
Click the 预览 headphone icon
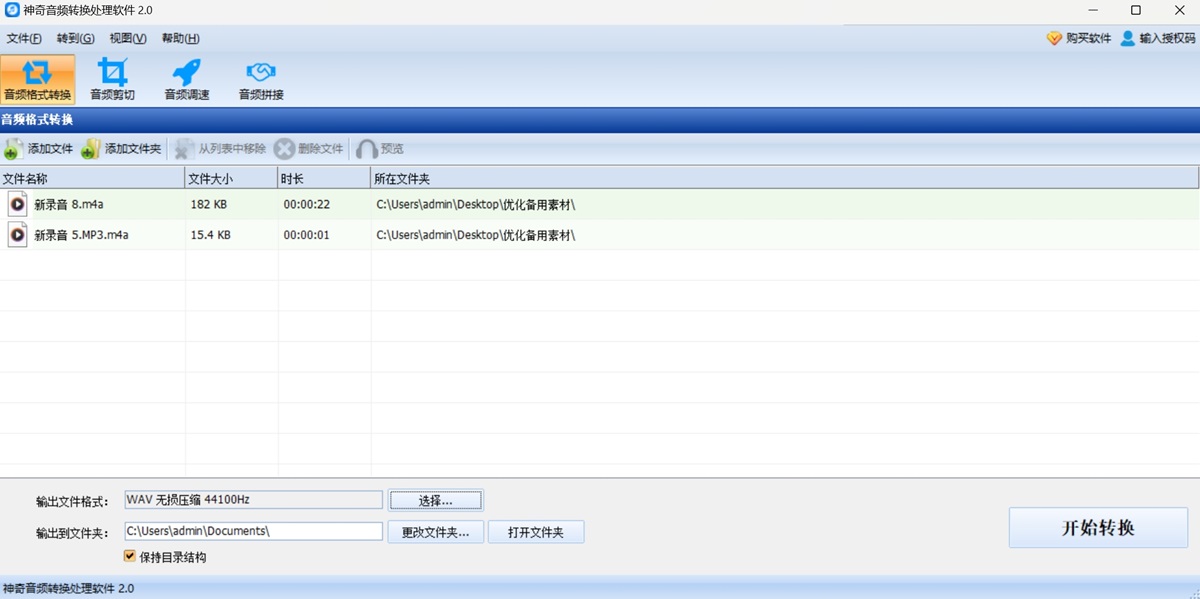pyautogui.click(x=367, y=149)
